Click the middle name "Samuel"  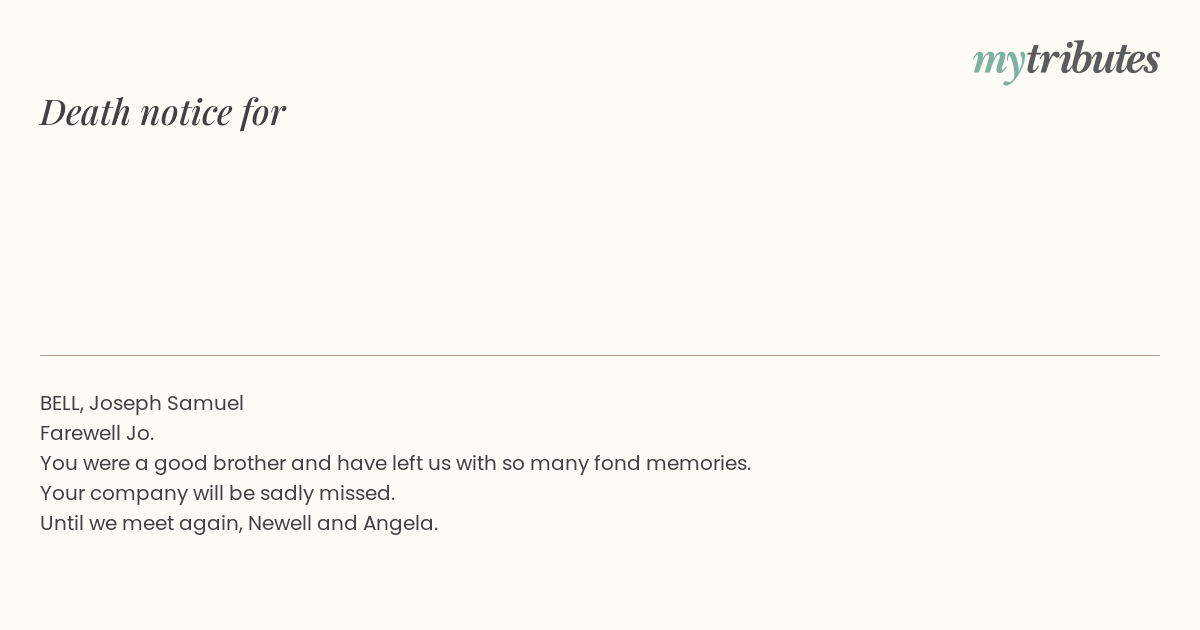pyautogui.click(x=205, y=403)
